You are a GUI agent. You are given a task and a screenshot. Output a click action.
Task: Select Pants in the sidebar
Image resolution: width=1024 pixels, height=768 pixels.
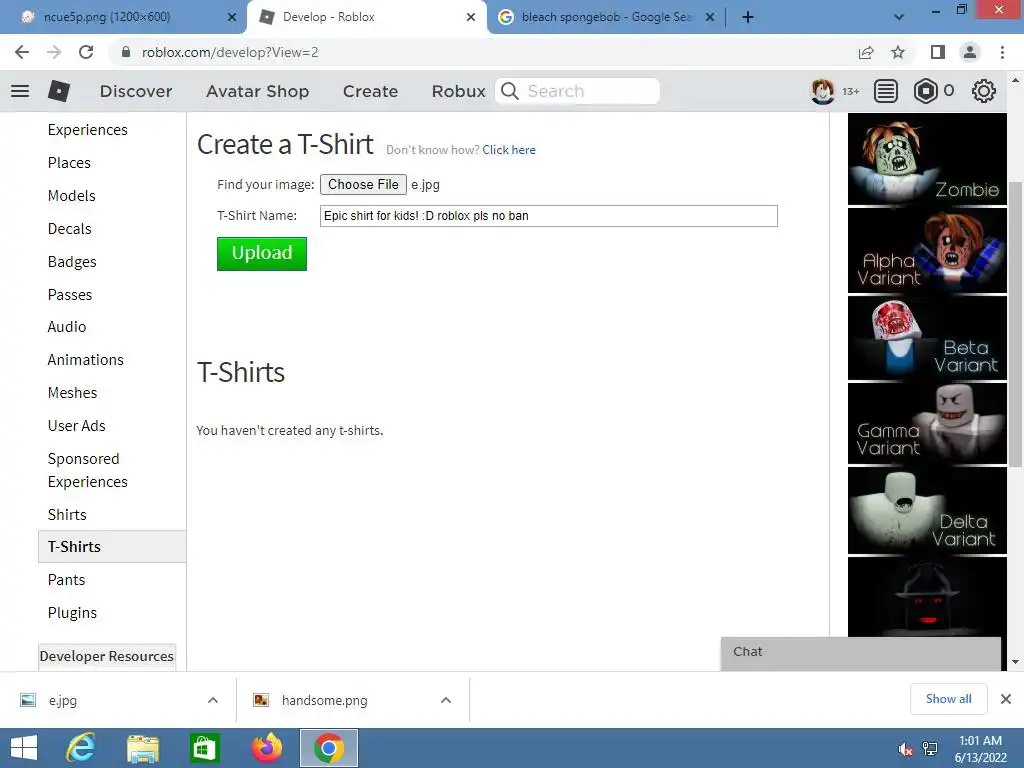(x=66, y=580)
